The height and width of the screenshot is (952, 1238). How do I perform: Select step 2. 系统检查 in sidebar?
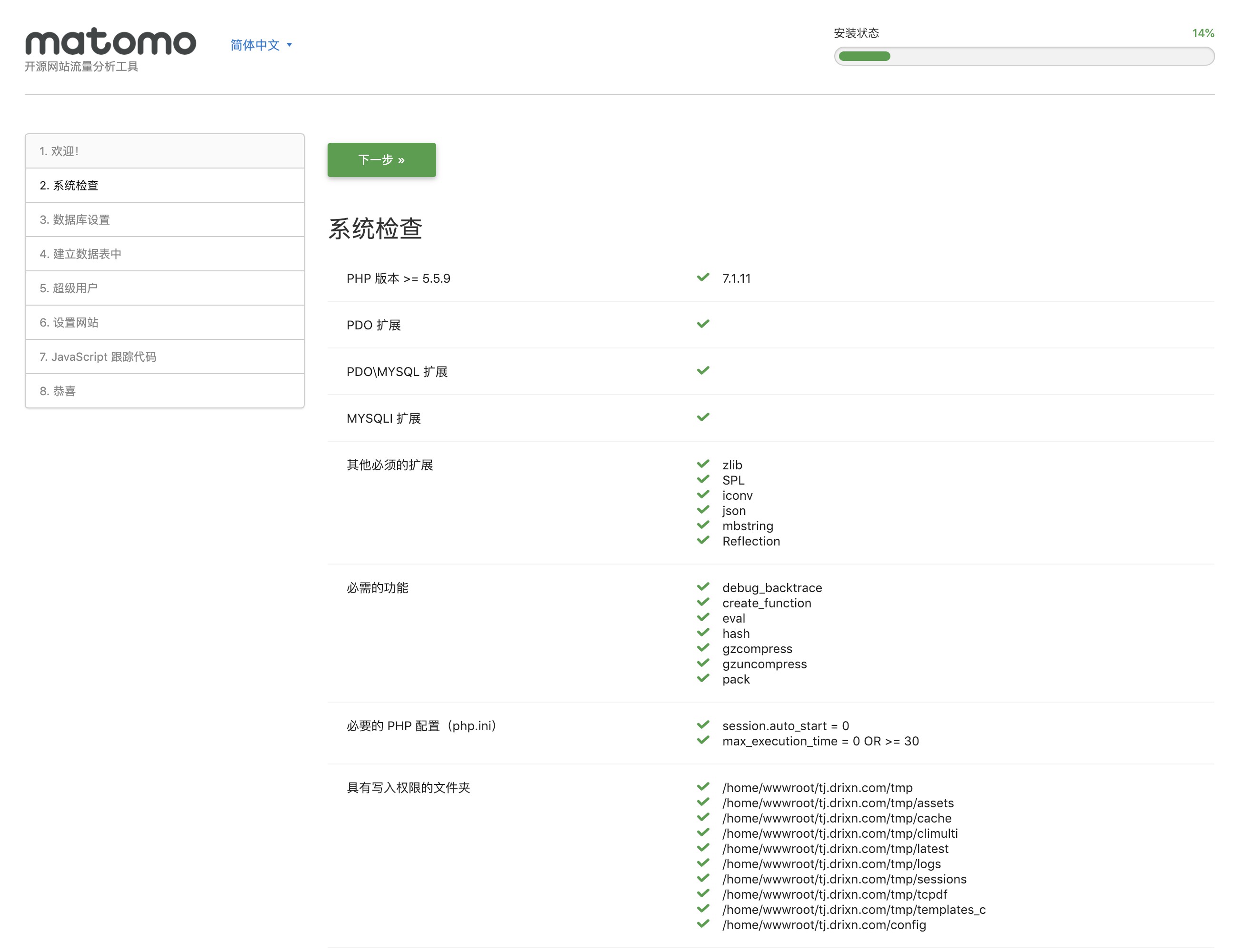pos(164,185)
